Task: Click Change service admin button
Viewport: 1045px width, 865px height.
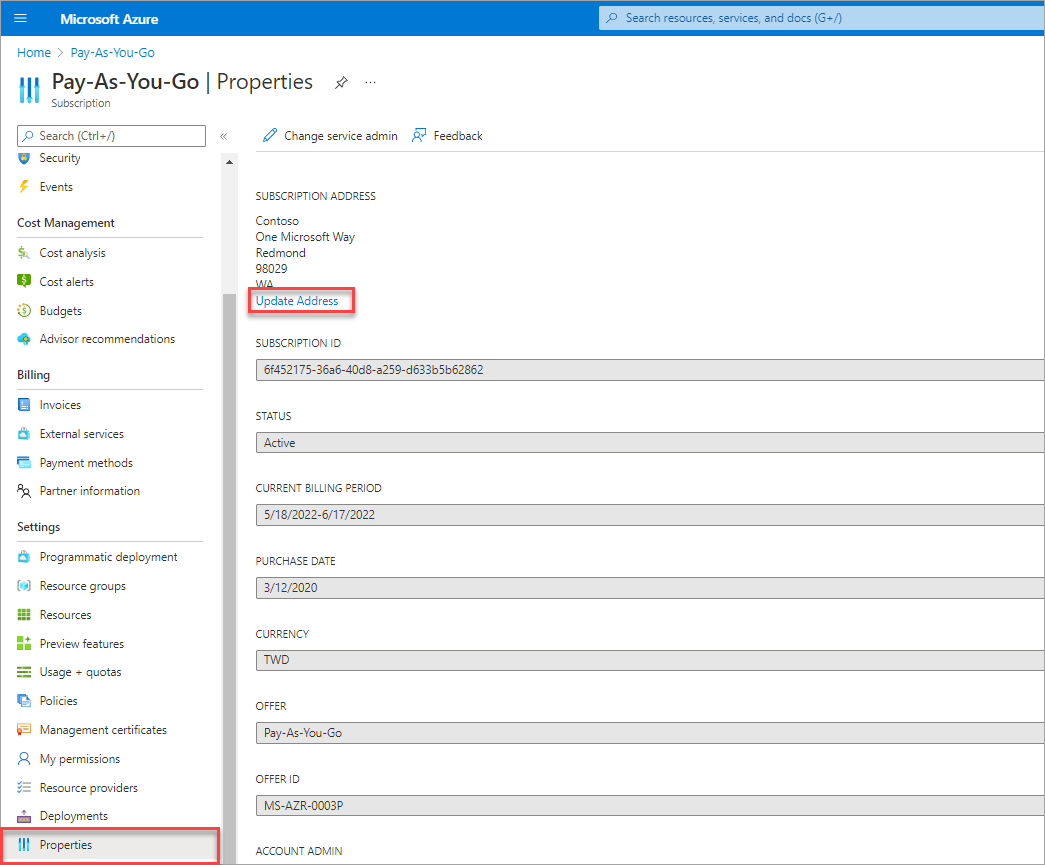Action: [330, 136]
